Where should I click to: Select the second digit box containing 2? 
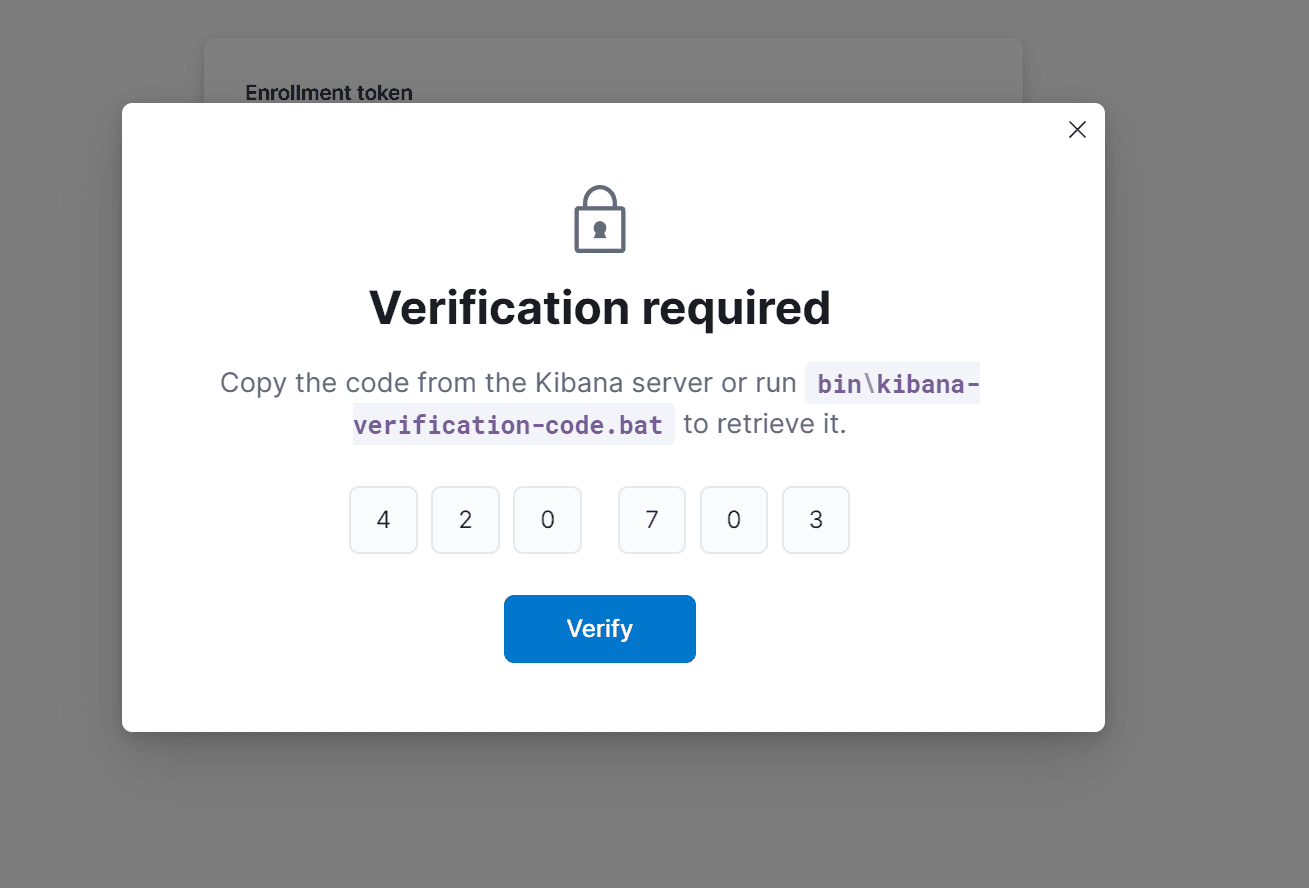(465, 520)
